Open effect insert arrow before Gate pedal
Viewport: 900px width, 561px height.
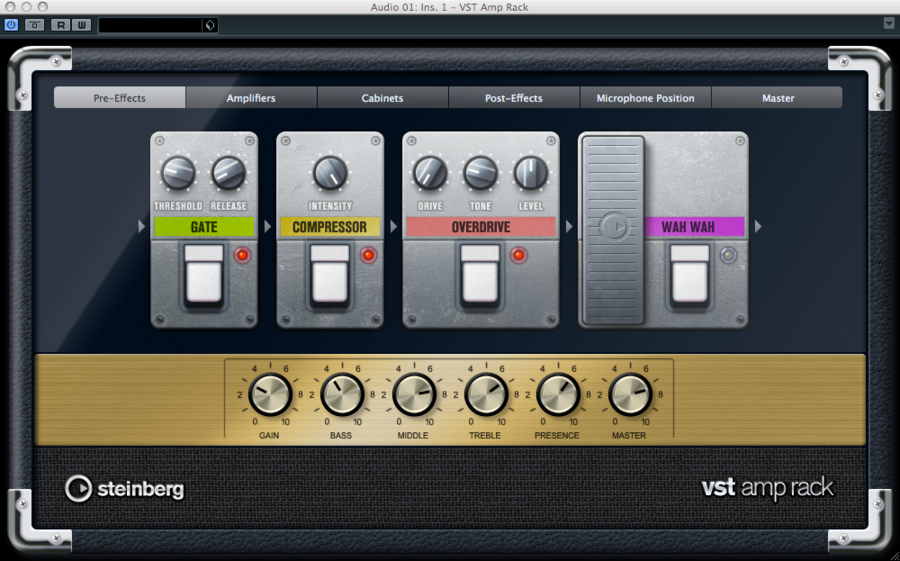coord(142,226)
